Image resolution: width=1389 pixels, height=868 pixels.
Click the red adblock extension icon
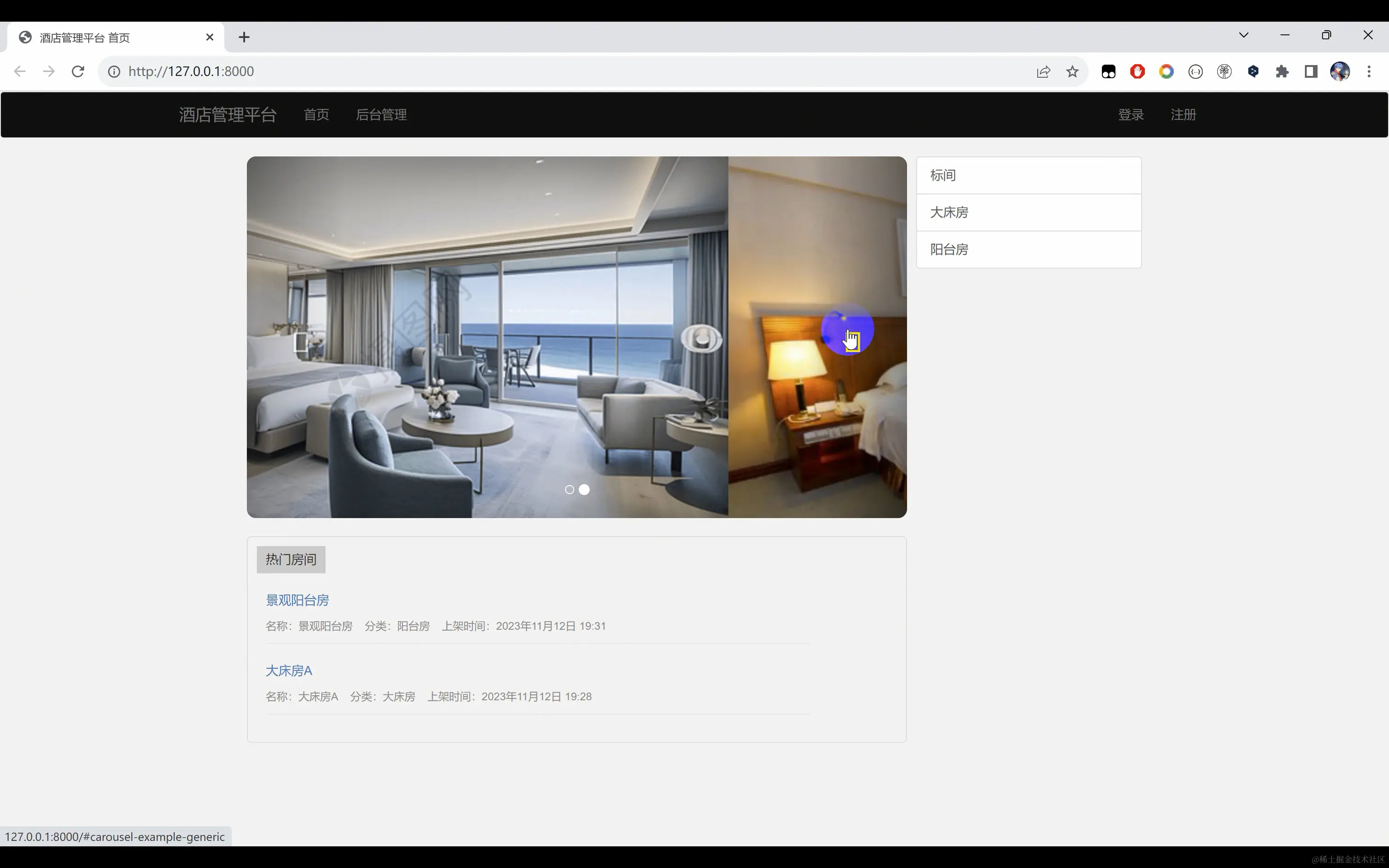click(x=1137, y=71)
